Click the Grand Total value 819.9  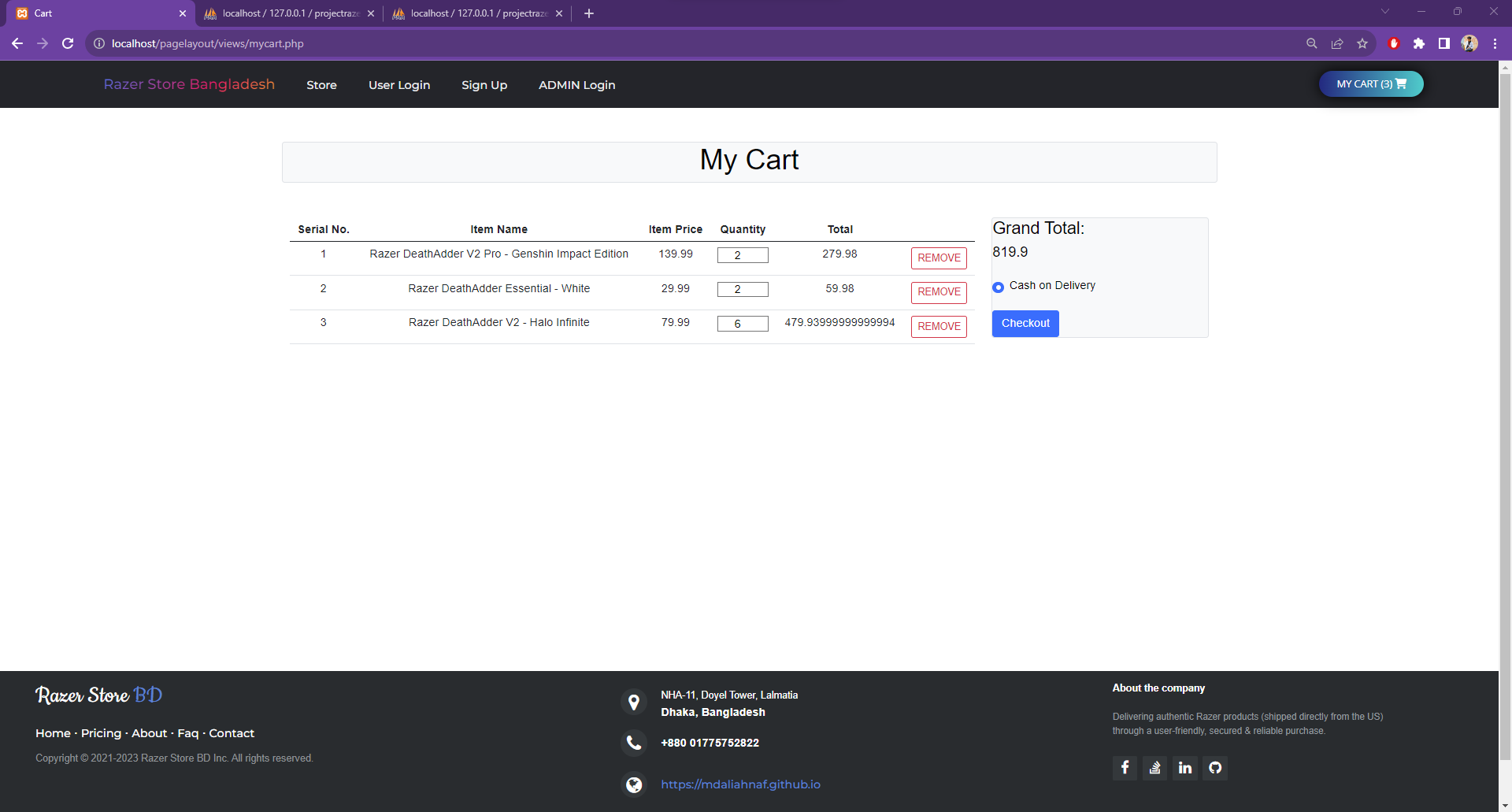tap(1010, 252)
